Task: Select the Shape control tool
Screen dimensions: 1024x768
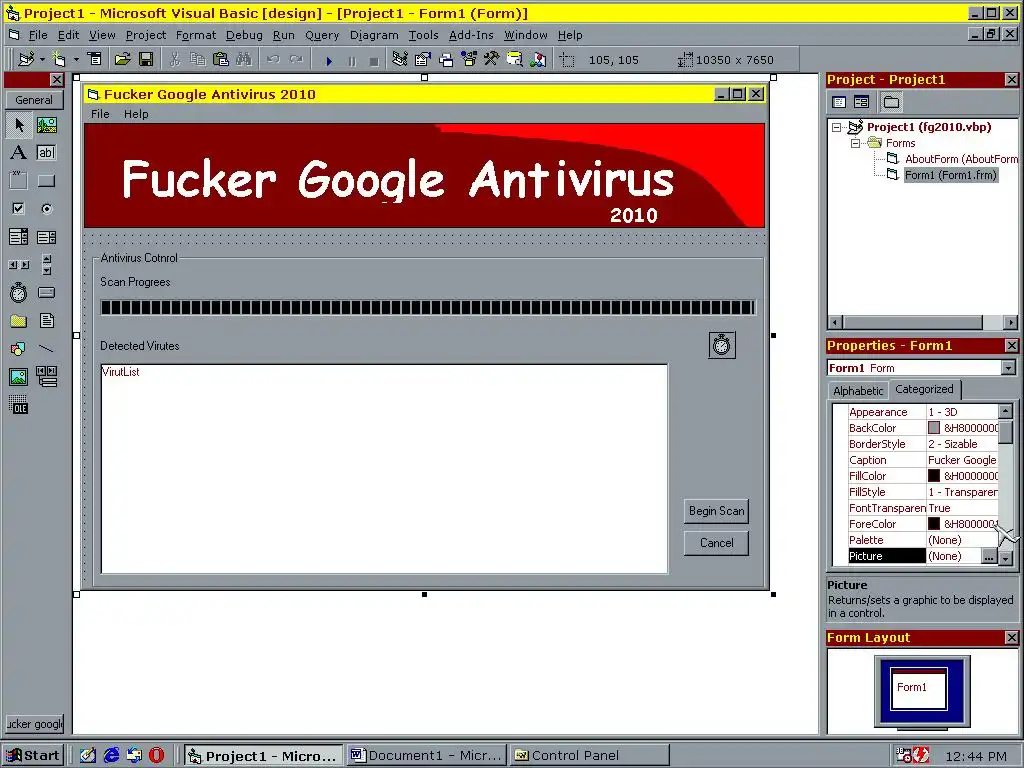Action: click(x=19, y=349)
